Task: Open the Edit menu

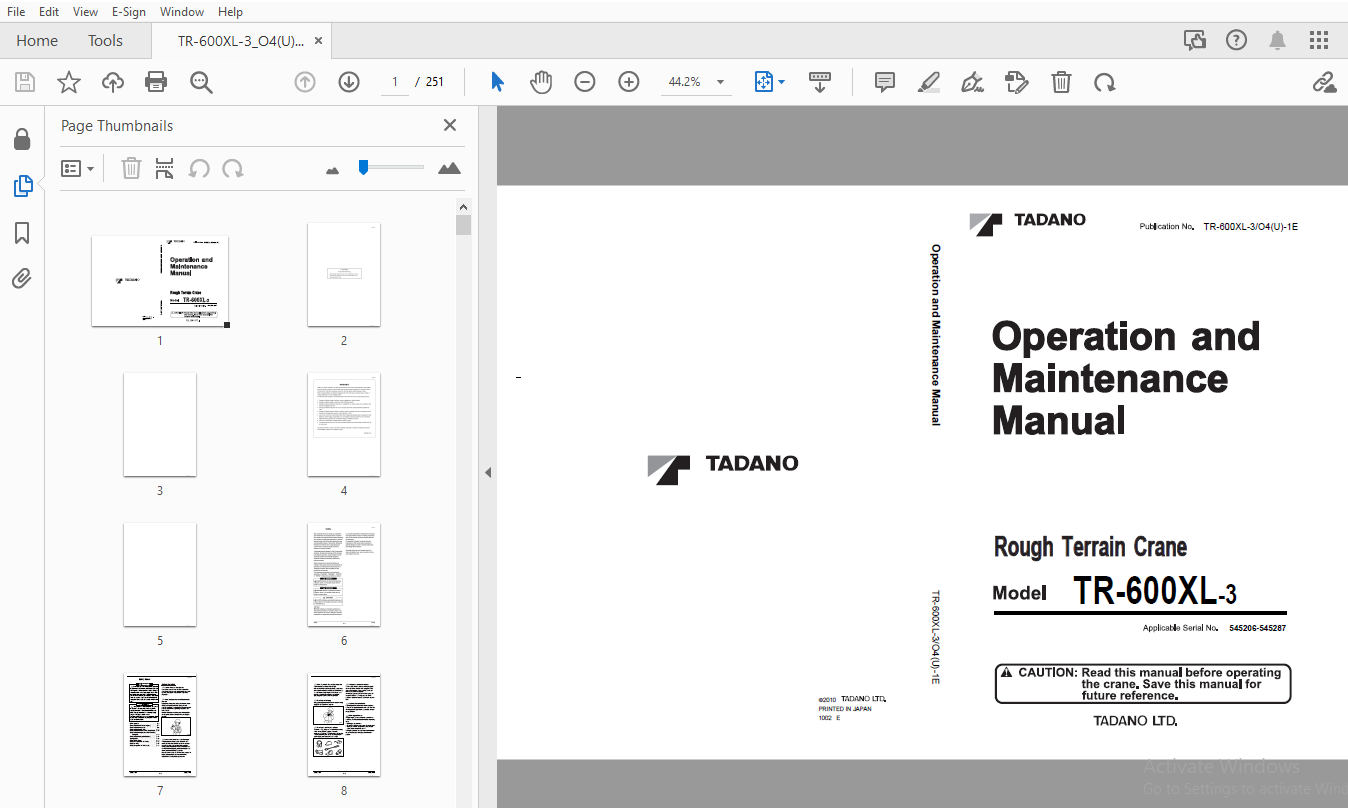Action: [x=49, y=11]
